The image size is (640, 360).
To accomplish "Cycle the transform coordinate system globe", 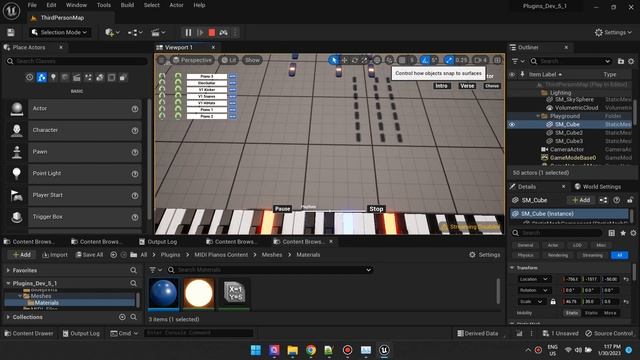I will coord(377,60).
